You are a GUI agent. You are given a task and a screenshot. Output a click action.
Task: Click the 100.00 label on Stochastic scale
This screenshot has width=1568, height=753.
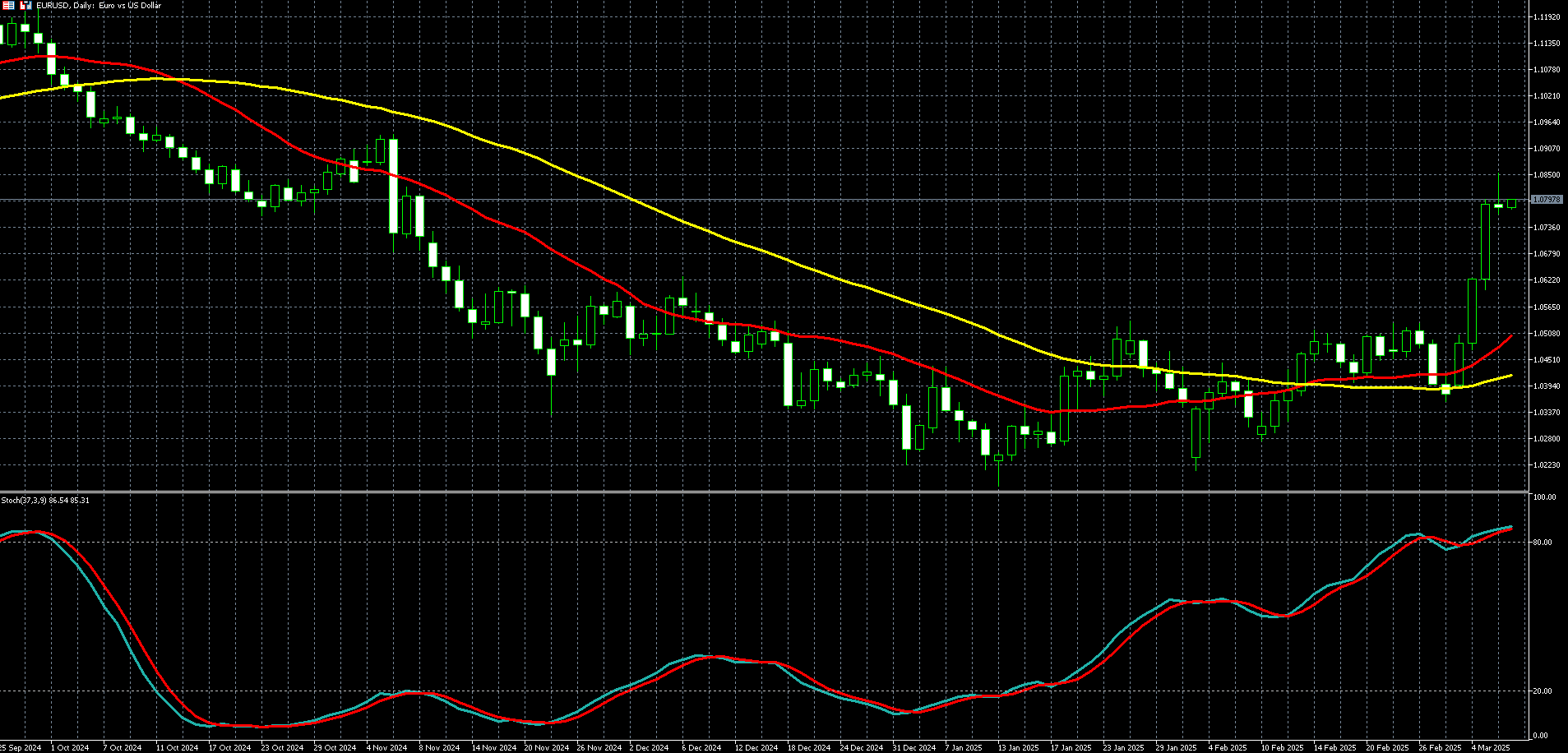pos(1544,497)
